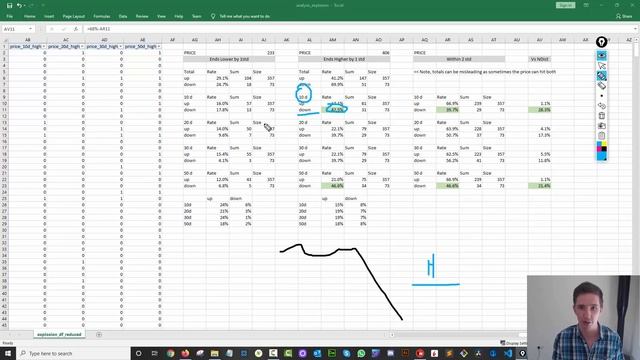Open WhatsApp from taskbar
The height and width of the screenshot is (360, 640).
coord(361,353)
